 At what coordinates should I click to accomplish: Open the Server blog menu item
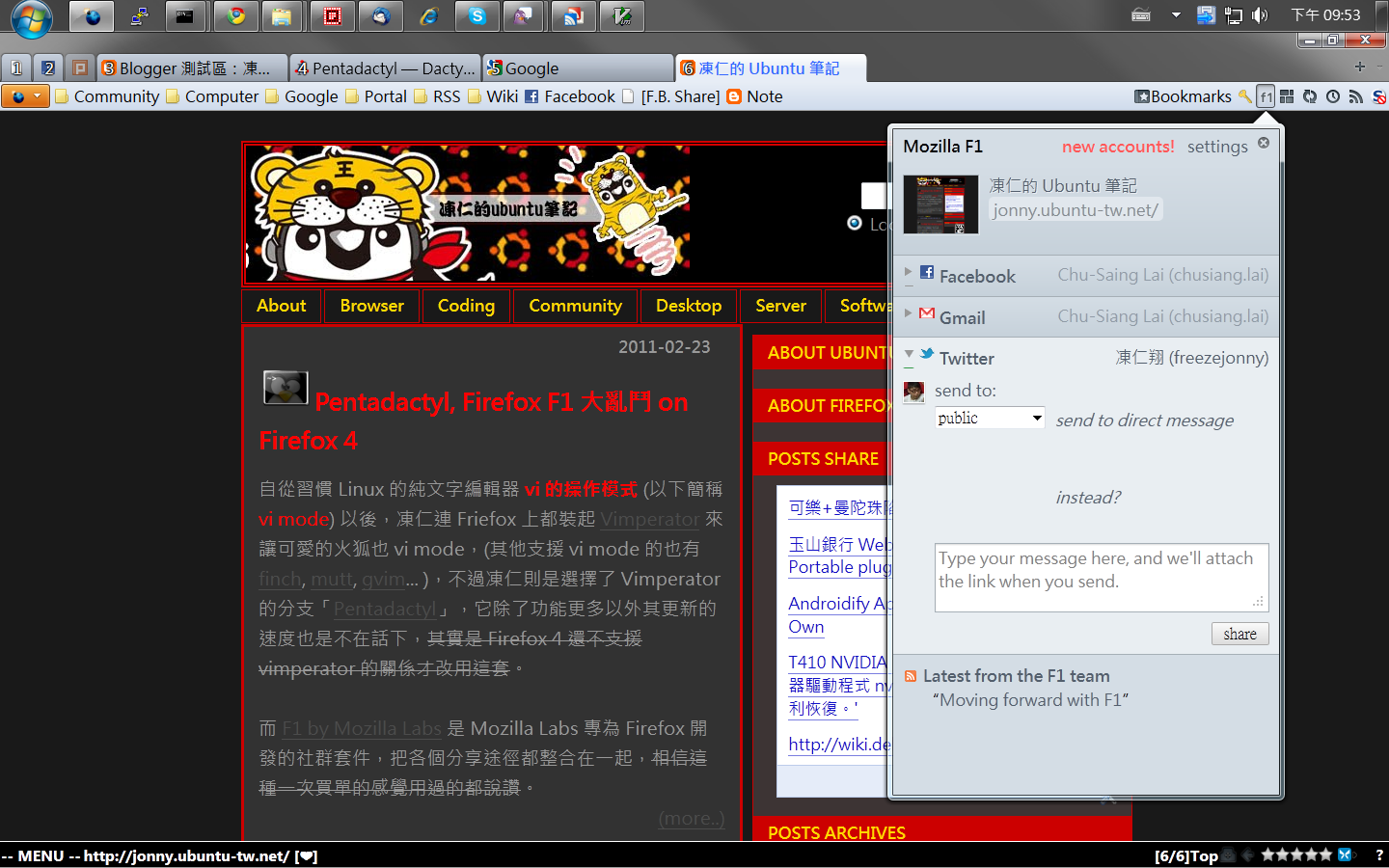pos(780,306)
